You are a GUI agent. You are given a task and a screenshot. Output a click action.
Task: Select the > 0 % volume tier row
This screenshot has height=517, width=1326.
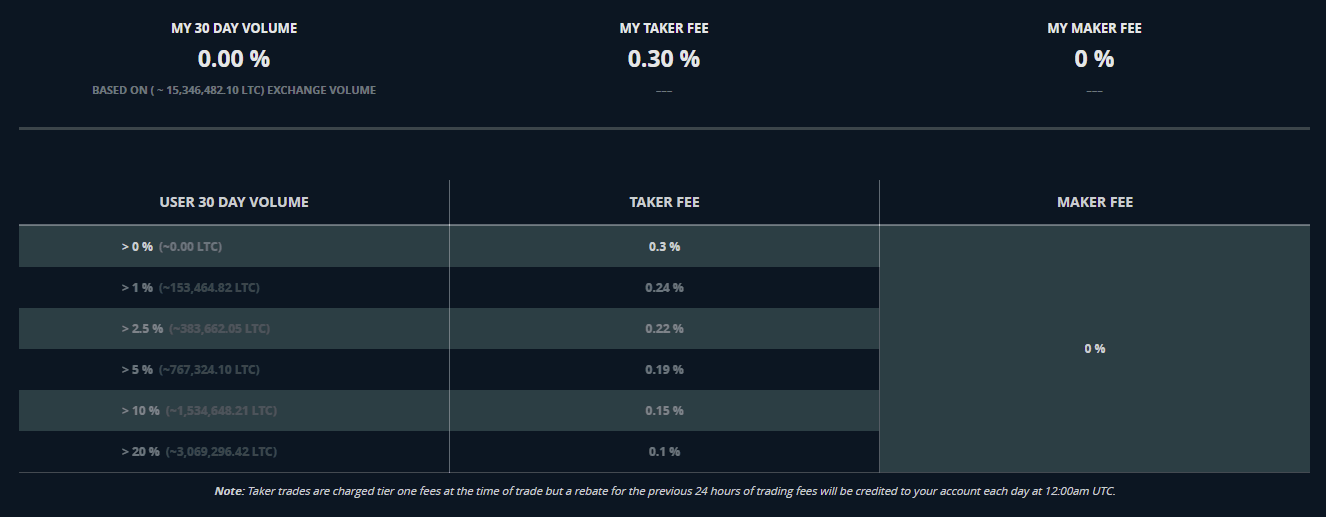tap(449, 246)
